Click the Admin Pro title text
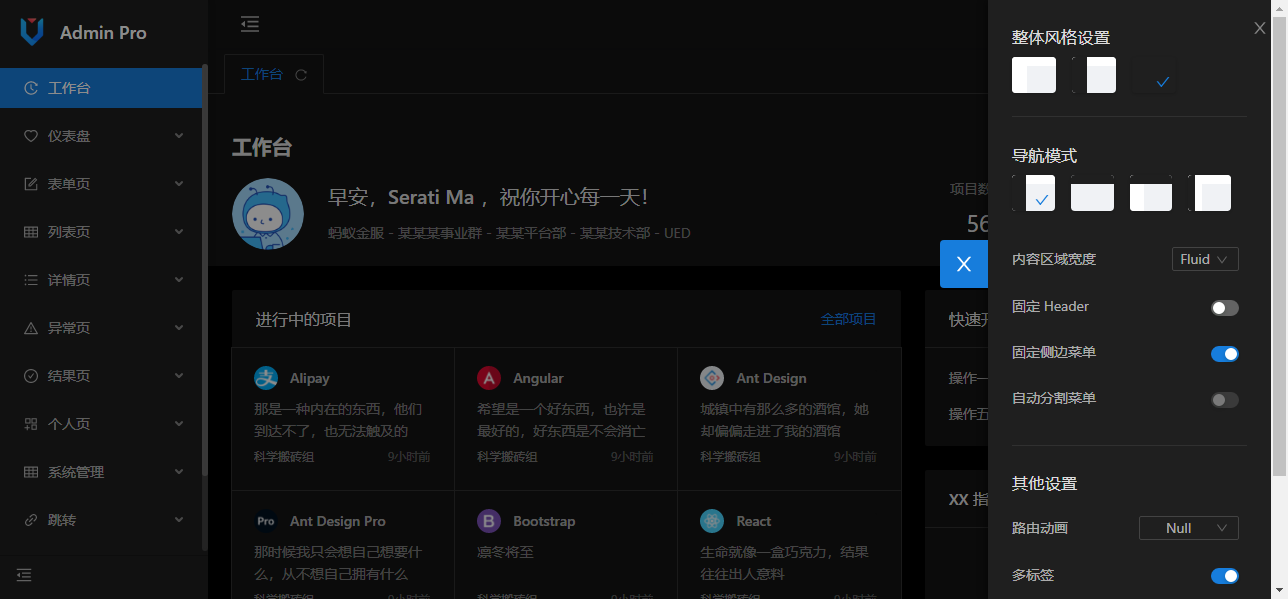 [x=103, y=33]
